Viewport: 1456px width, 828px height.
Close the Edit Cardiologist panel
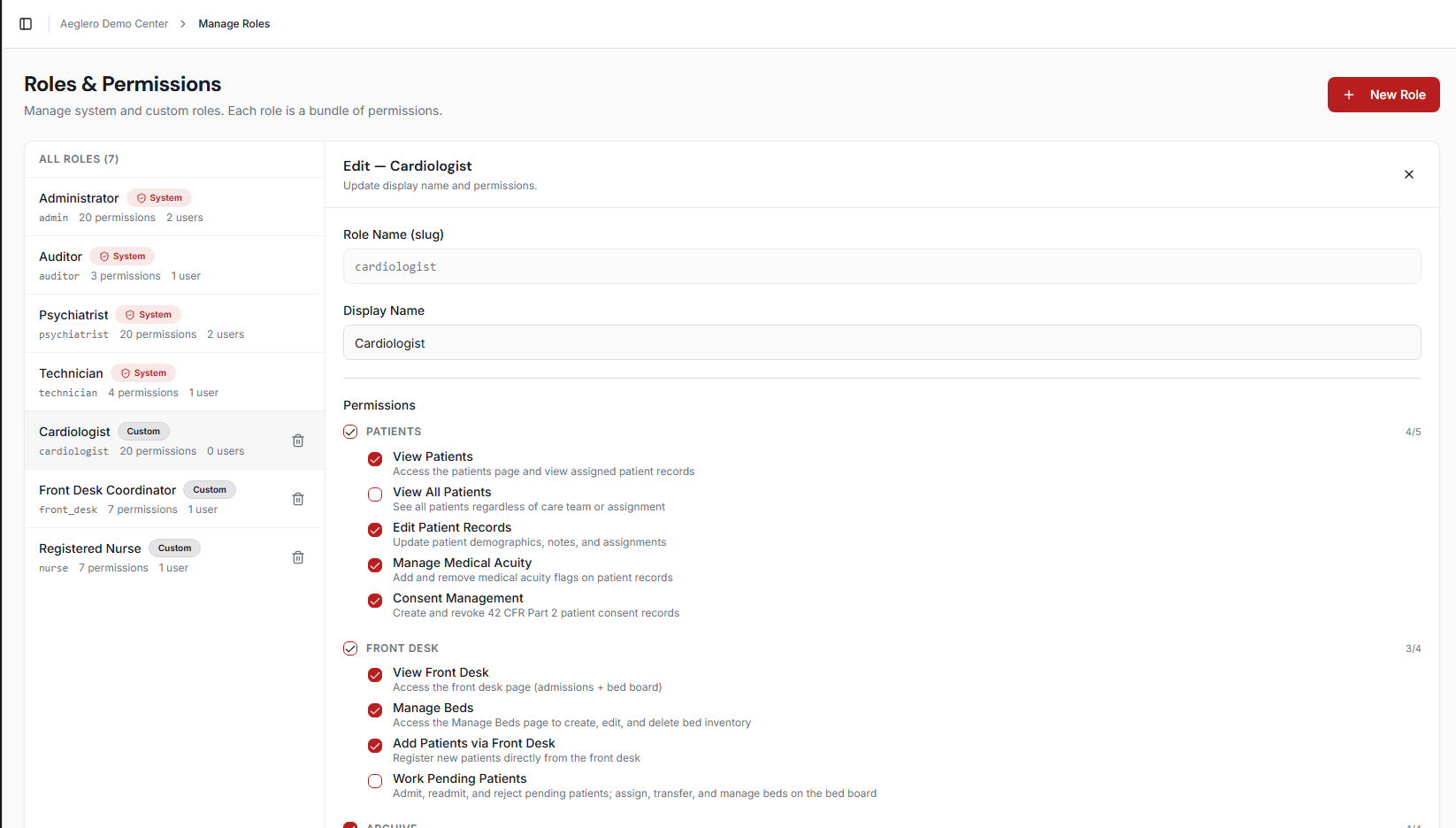click(x=1409, y=174)
